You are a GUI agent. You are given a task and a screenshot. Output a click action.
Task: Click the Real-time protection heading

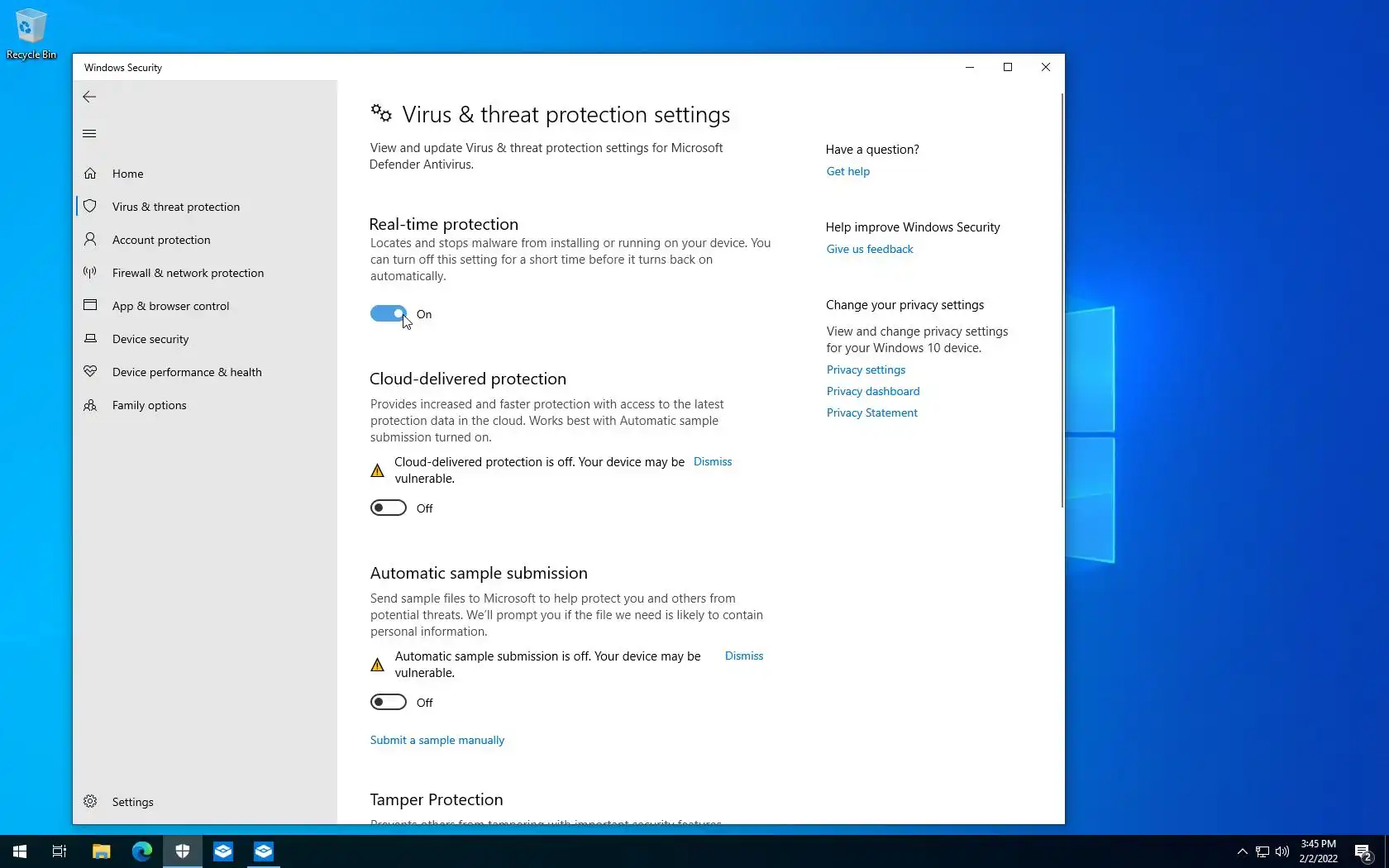pos(444,225)
